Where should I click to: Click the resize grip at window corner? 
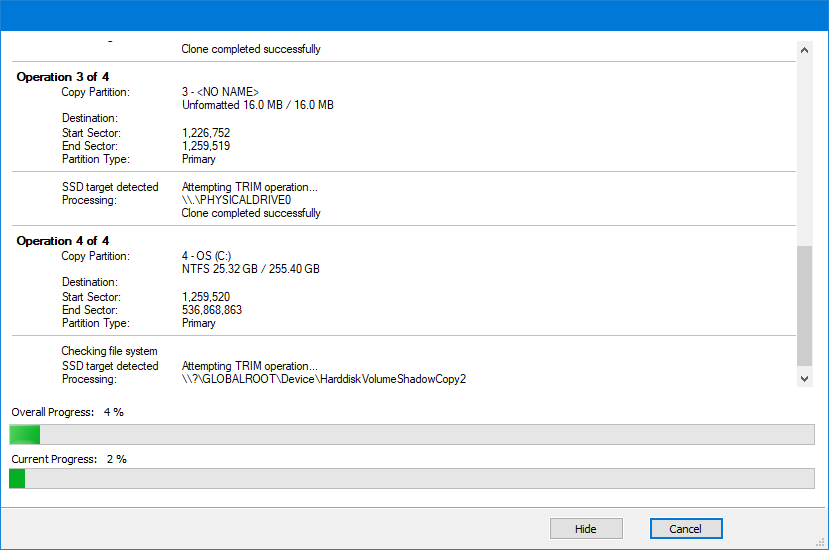coord(821,543)
